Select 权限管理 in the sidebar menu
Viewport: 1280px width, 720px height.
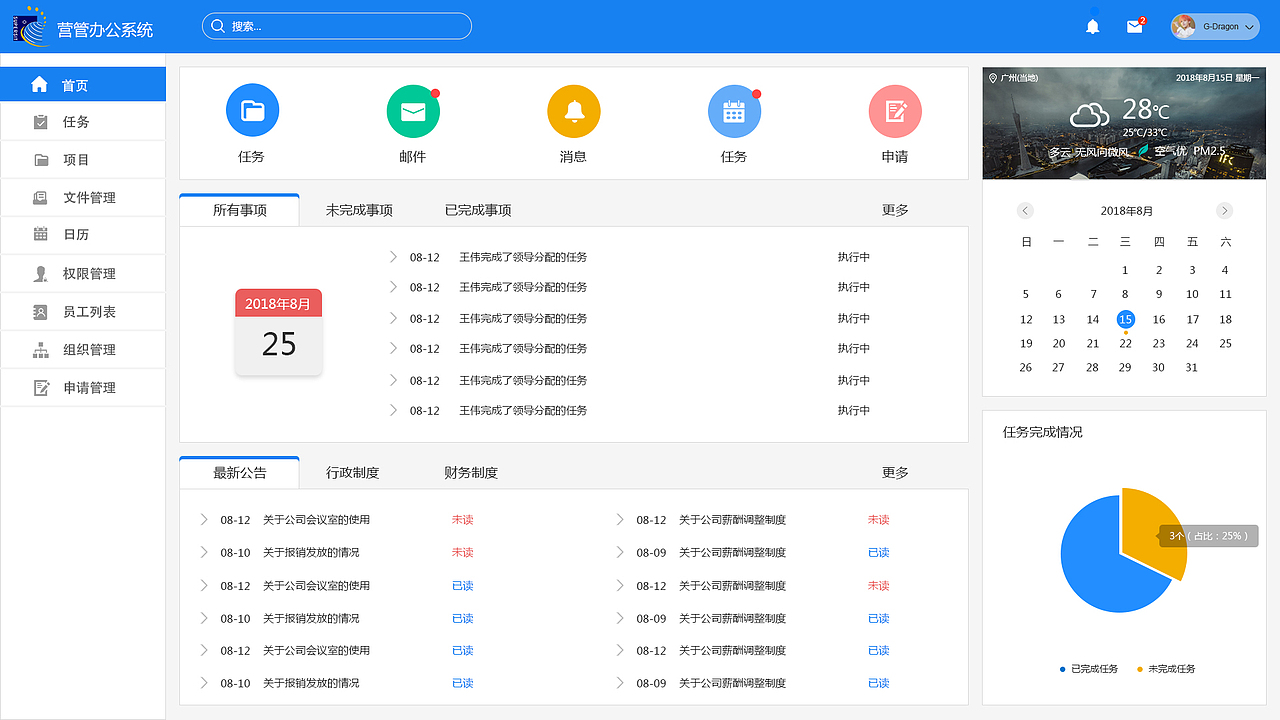pyautogui.click(x=82, y=273)
